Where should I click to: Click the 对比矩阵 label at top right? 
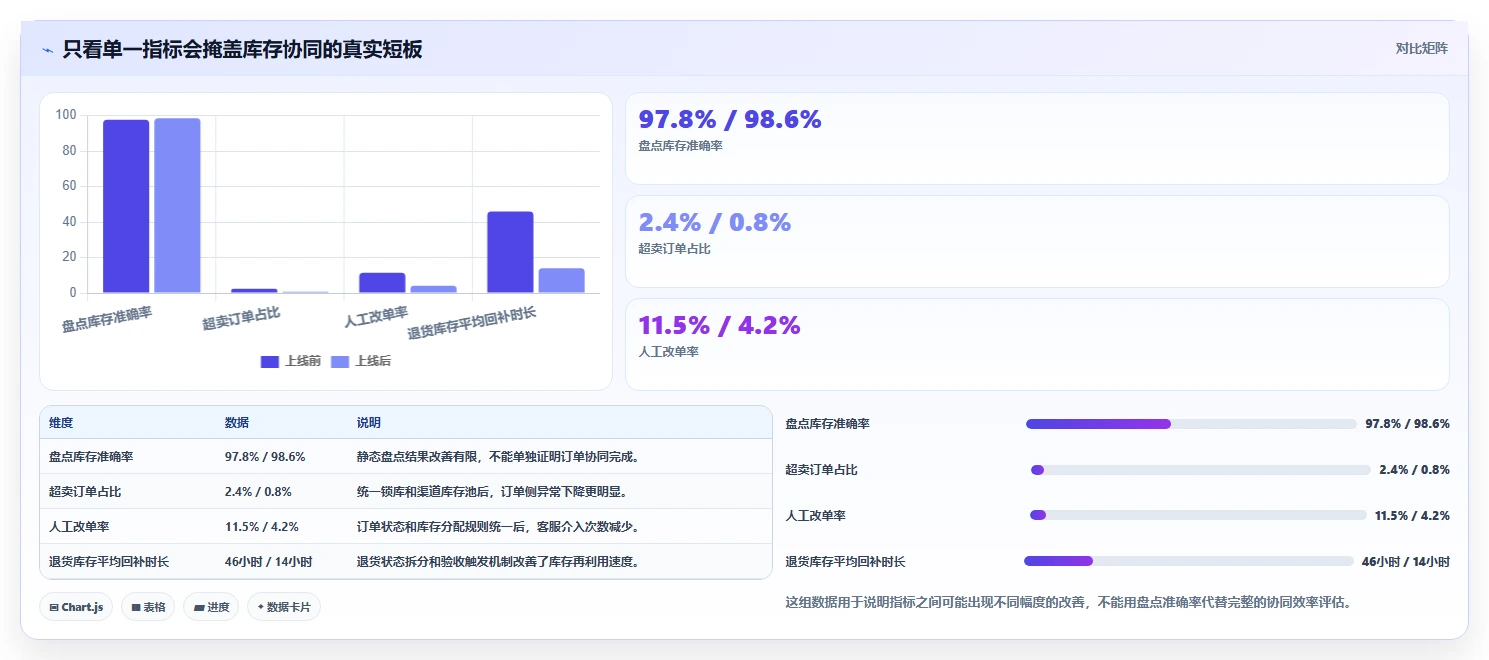1421,48
